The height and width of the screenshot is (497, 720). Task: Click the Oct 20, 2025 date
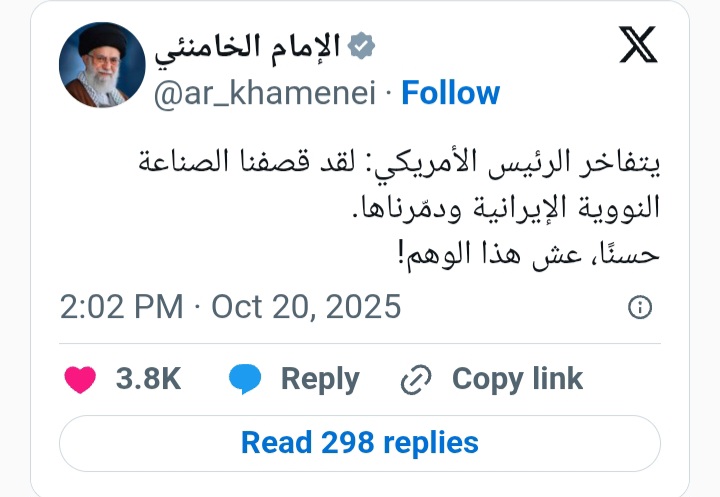[307, 306]
